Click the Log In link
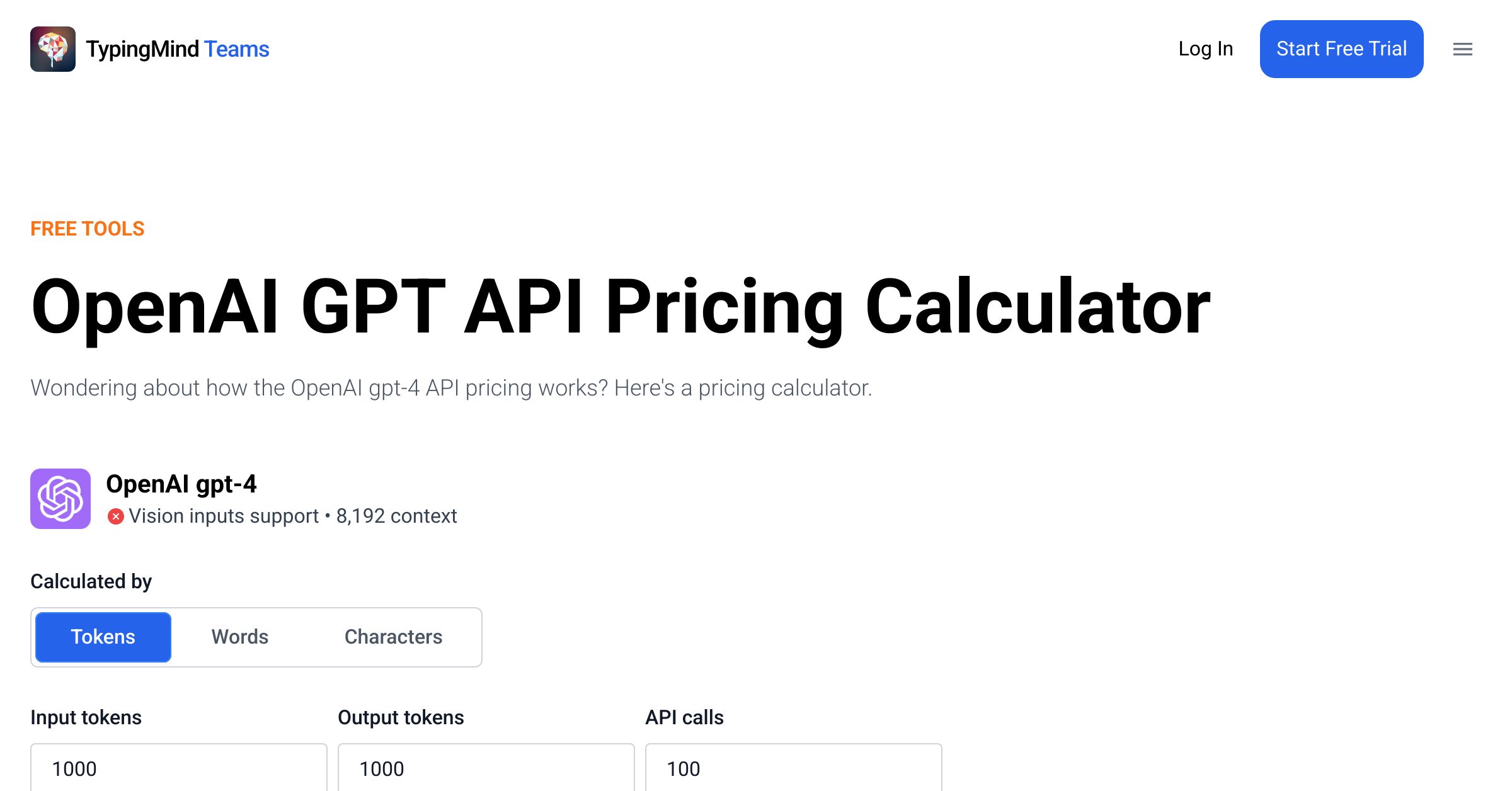The width and height of the screenshot is (1512, 791). [1205, 49]
